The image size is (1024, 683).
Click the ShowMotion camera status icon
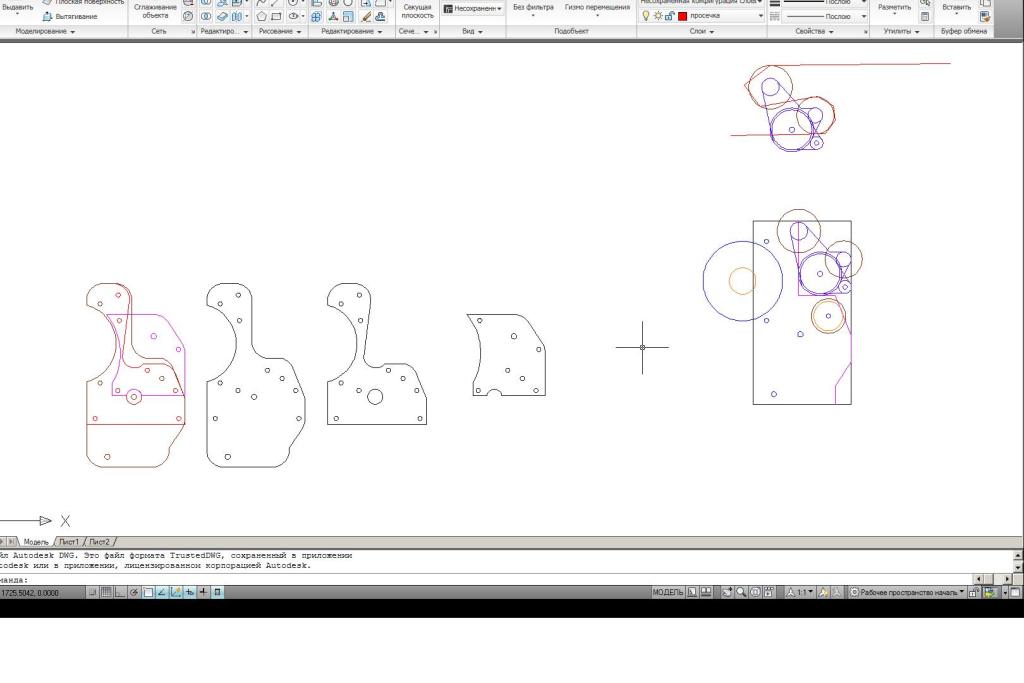pyautogui.click(x=769, y=592)
